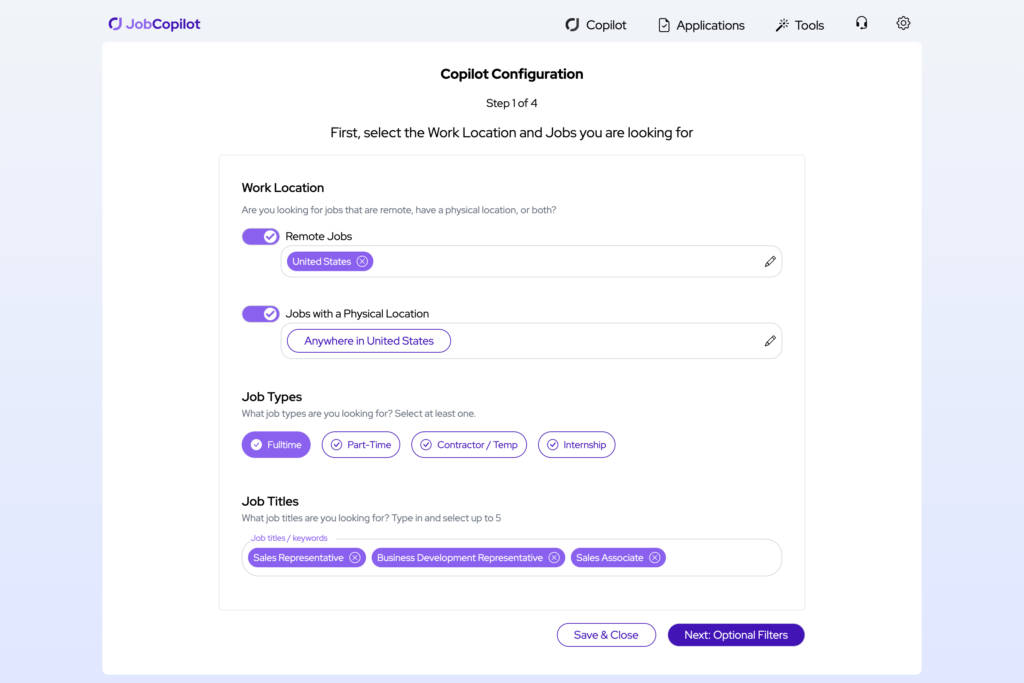The width and height of the screenshot is (1024, 683).
Task: Go to the Applications menu
Action: point(701,25)
